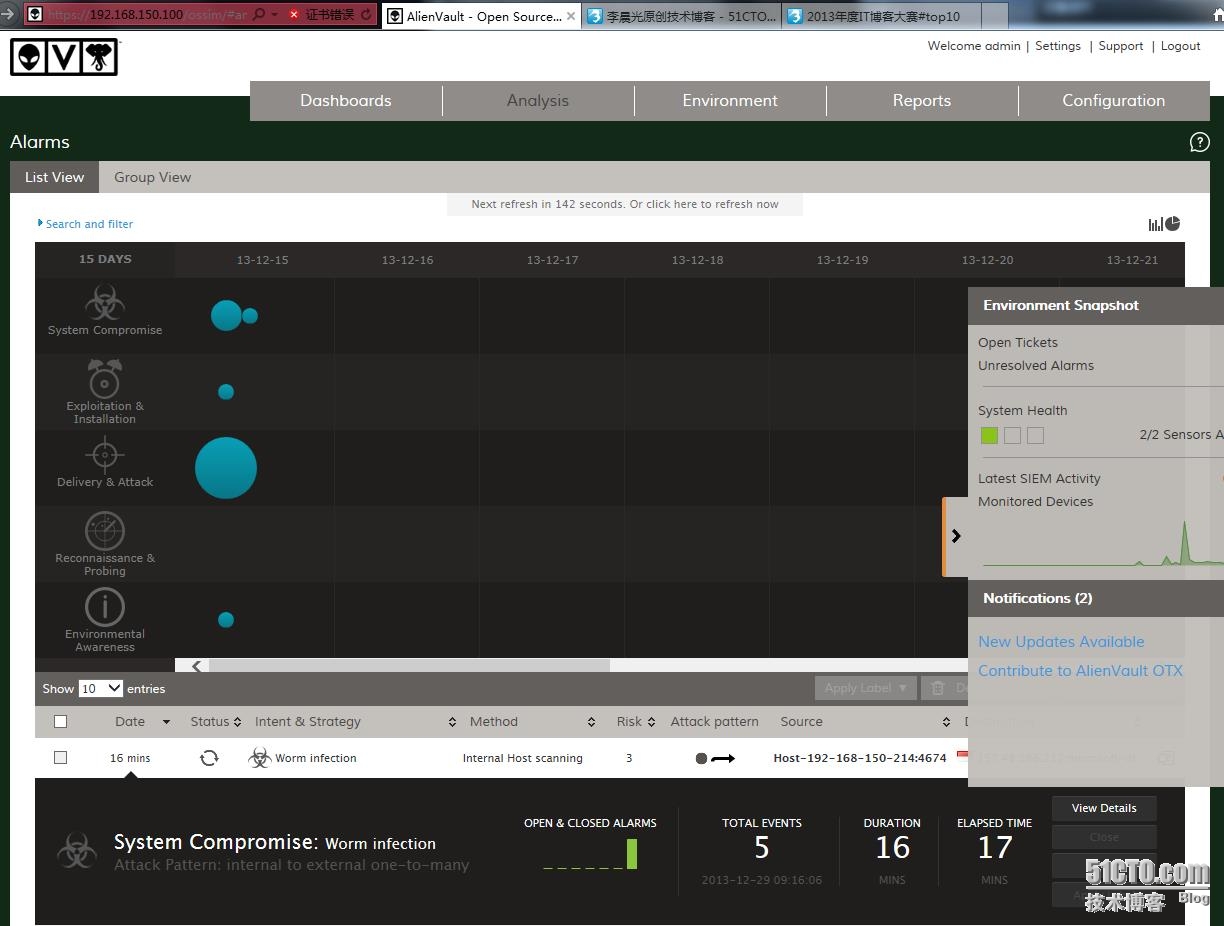Switch to the 2013 IT blog contest tab
The width and height of the screenshot is (1224, 926).
coord(882,16)
